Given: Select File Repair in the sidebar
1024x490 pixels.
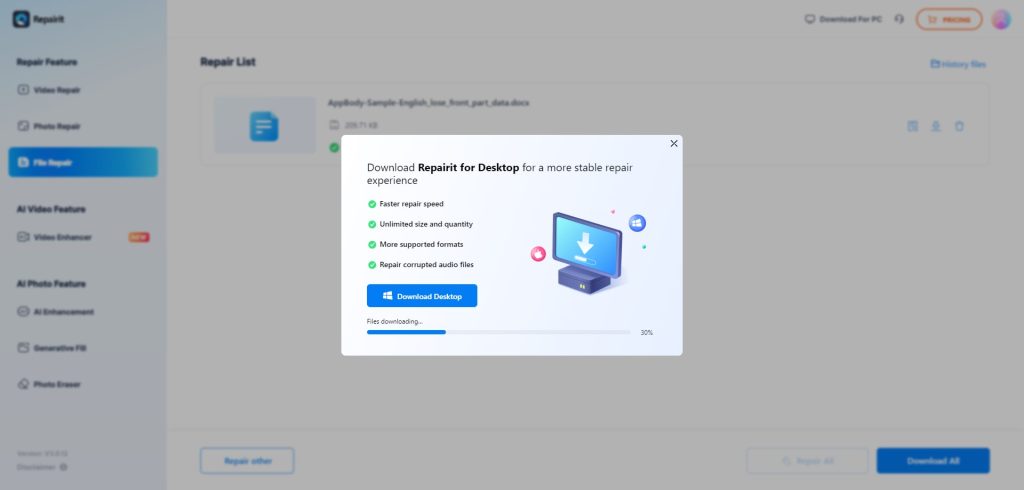Looking at the screenshot, I should pos(83,162).
